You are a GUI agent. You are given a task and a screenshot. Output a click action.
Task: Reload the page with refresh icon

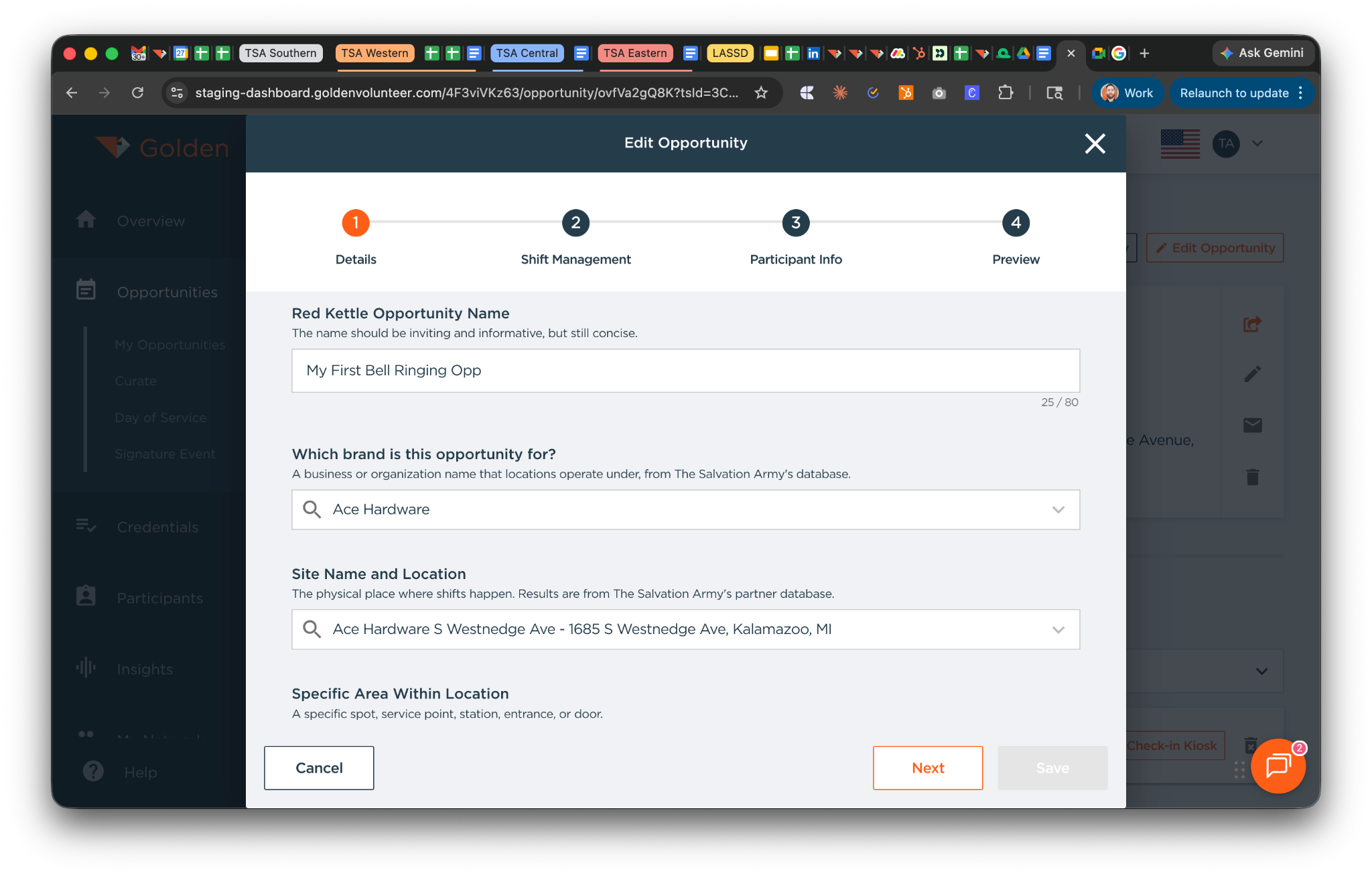137,93
